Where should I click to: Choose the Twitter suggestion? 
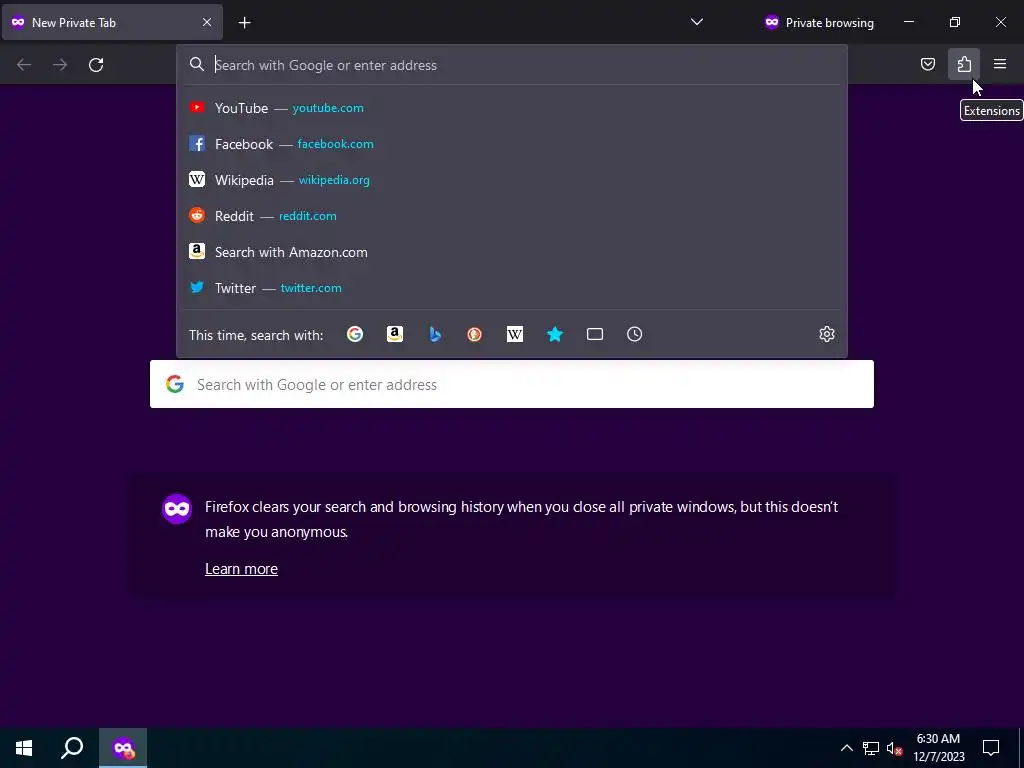click(x=512, y=288)
